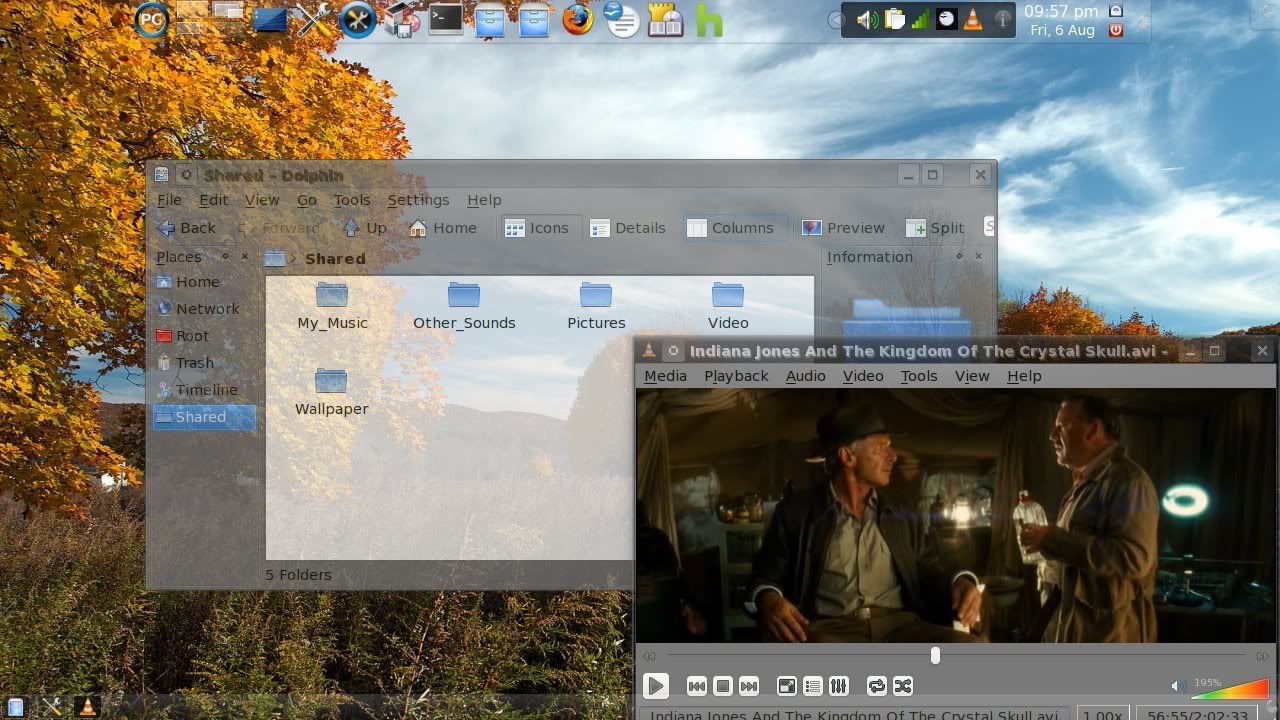1280x720 pixels.
Task: Open PCLinuxOS start menu icon
Action: click(x=152, y=19)
